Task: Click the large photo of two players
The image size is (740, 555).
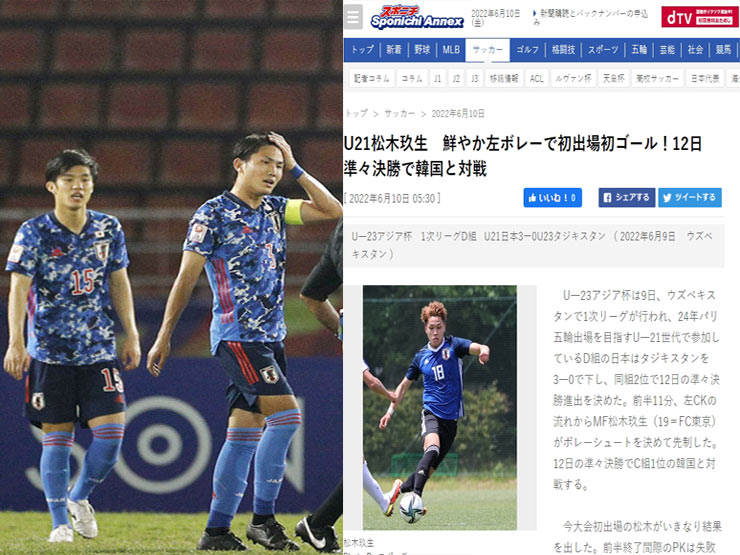Action: (x=171, y=278)
